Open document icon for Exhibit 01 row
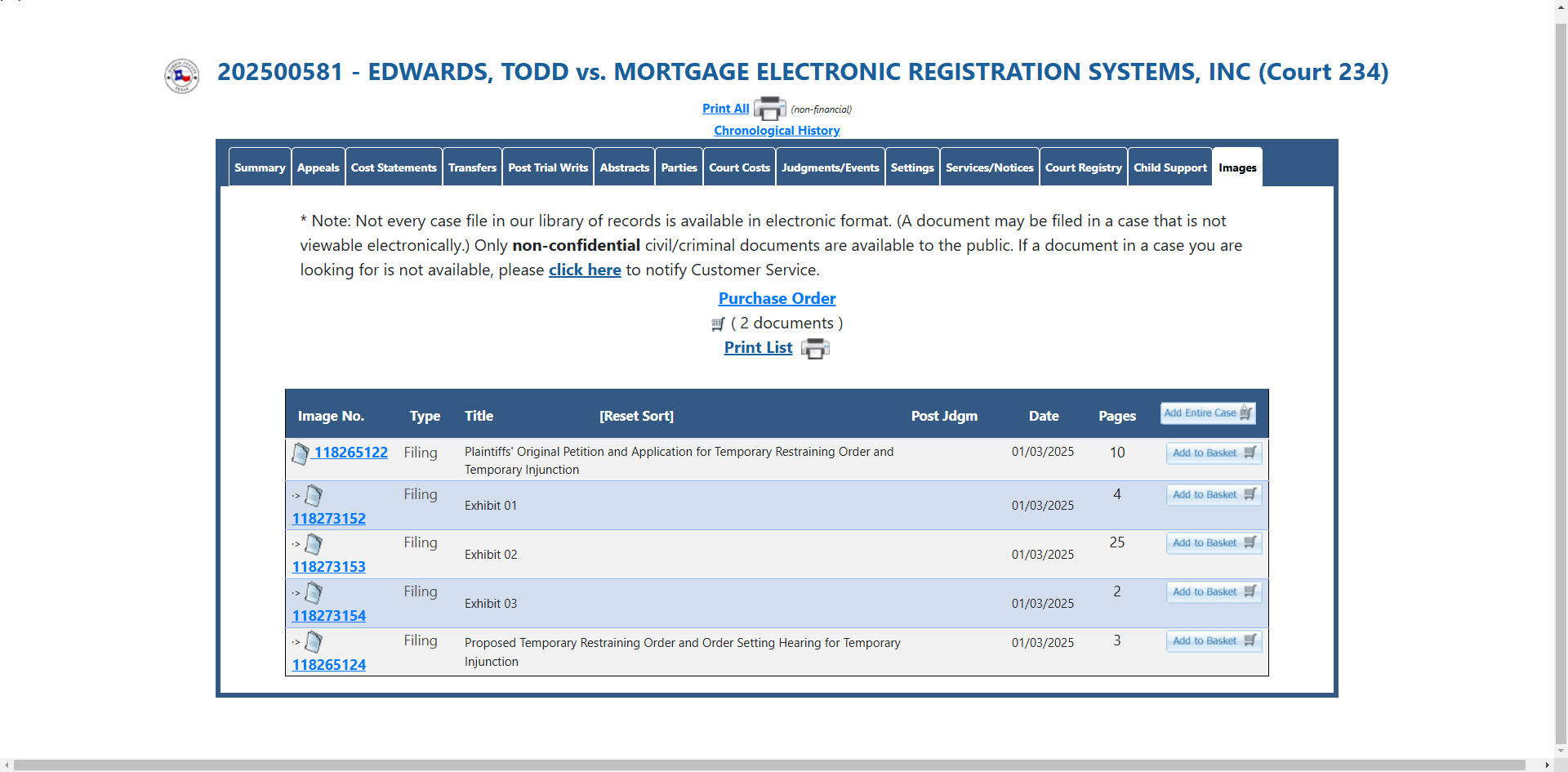Viewport: 1568px width, 772px height. click(314, 495)
